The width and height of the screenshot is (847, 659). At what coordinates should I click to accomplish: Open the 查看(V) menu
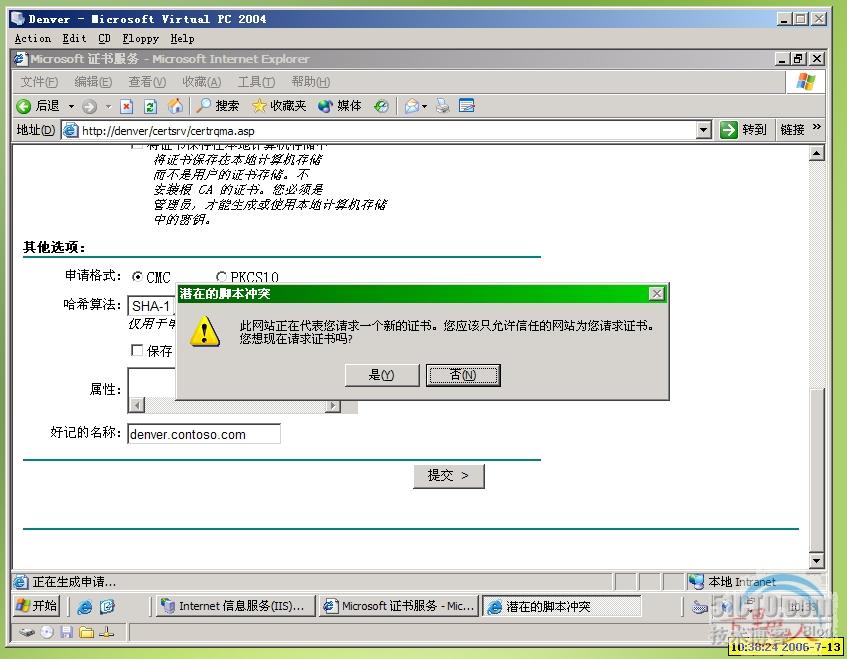pos(147,82)
